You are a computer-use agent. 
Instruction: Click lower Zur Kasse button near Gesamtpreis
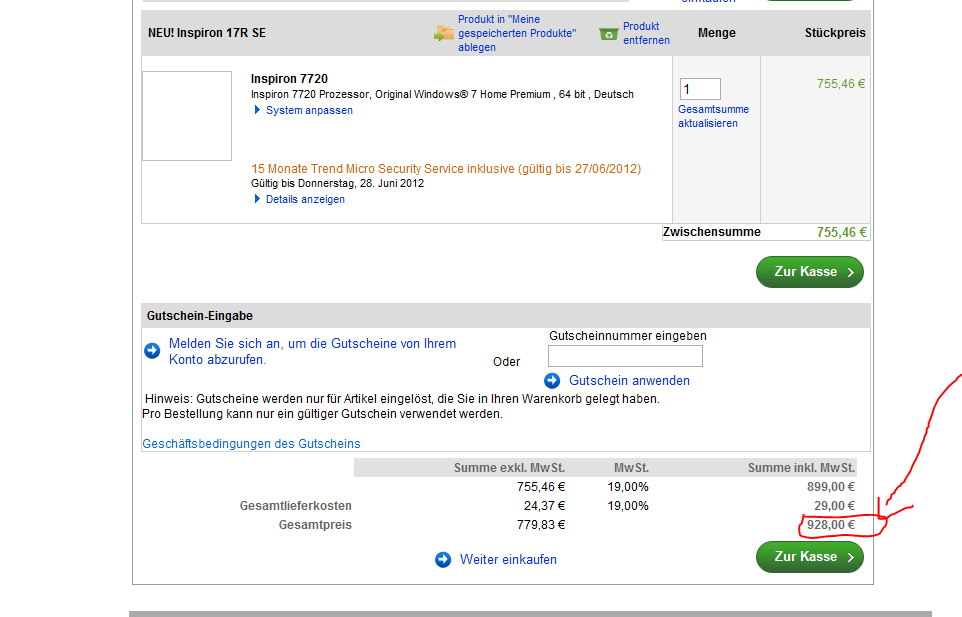(810, 557)
